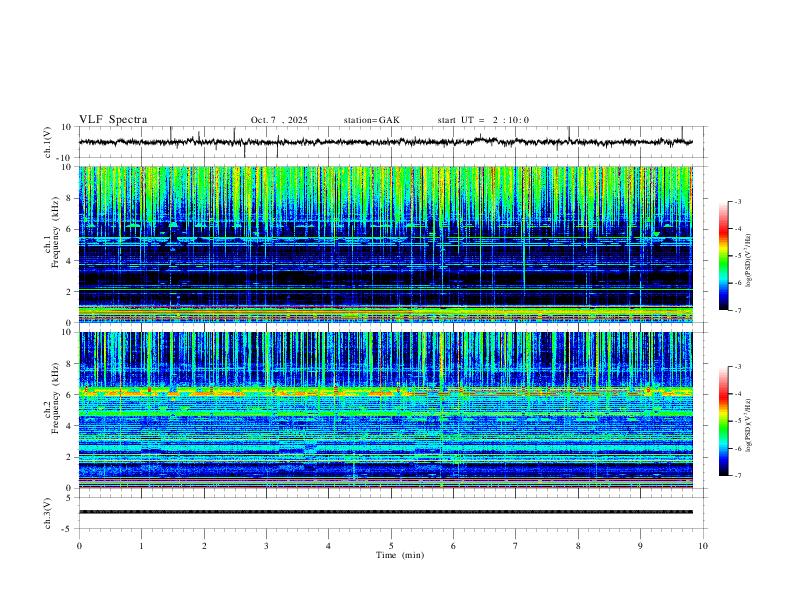Viewport: 792px width, 612px height.
Task: Click the "10" tick on the time axis
Action: (703, 546)
